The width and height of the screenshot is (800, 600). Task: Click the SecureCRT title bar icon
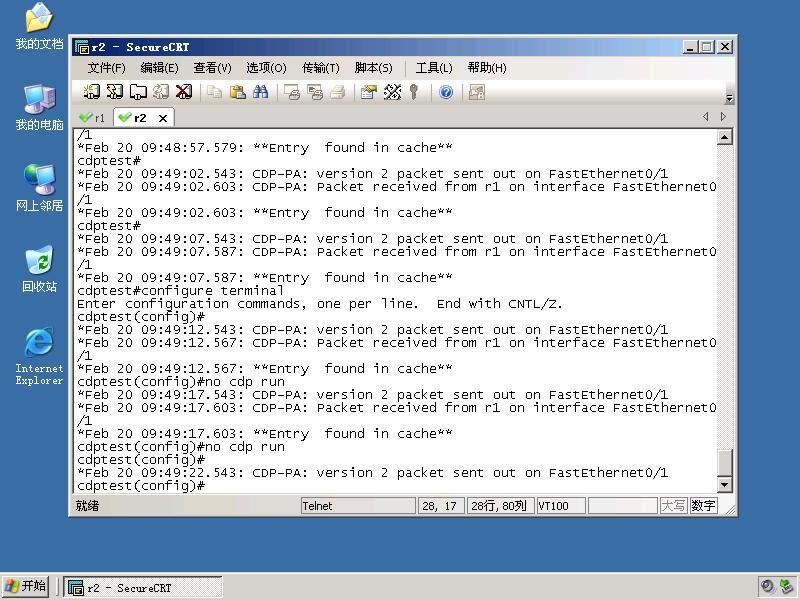click(x=82, y=47)
